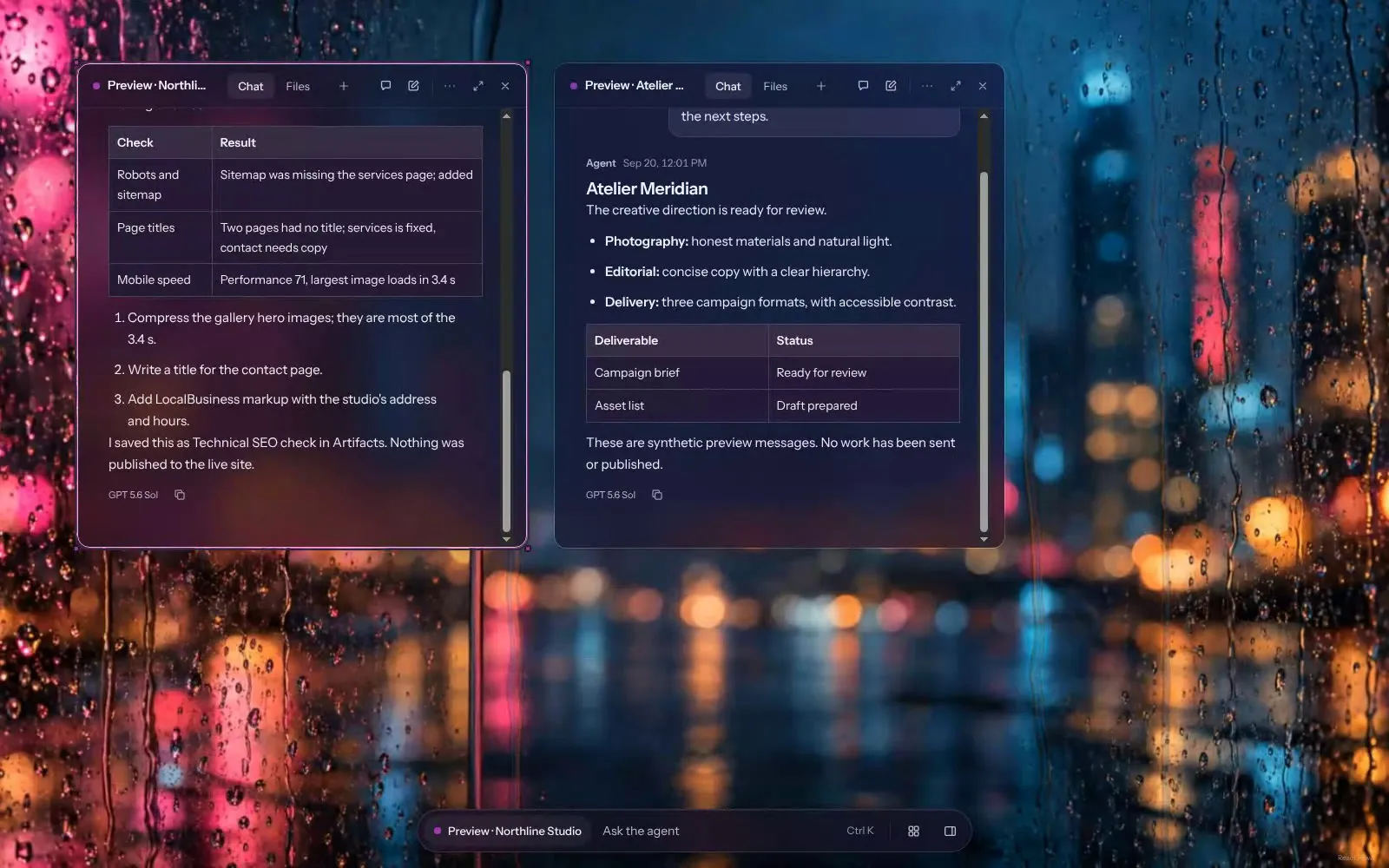Add a new tab in Northline panel

(x=344, y=86)
